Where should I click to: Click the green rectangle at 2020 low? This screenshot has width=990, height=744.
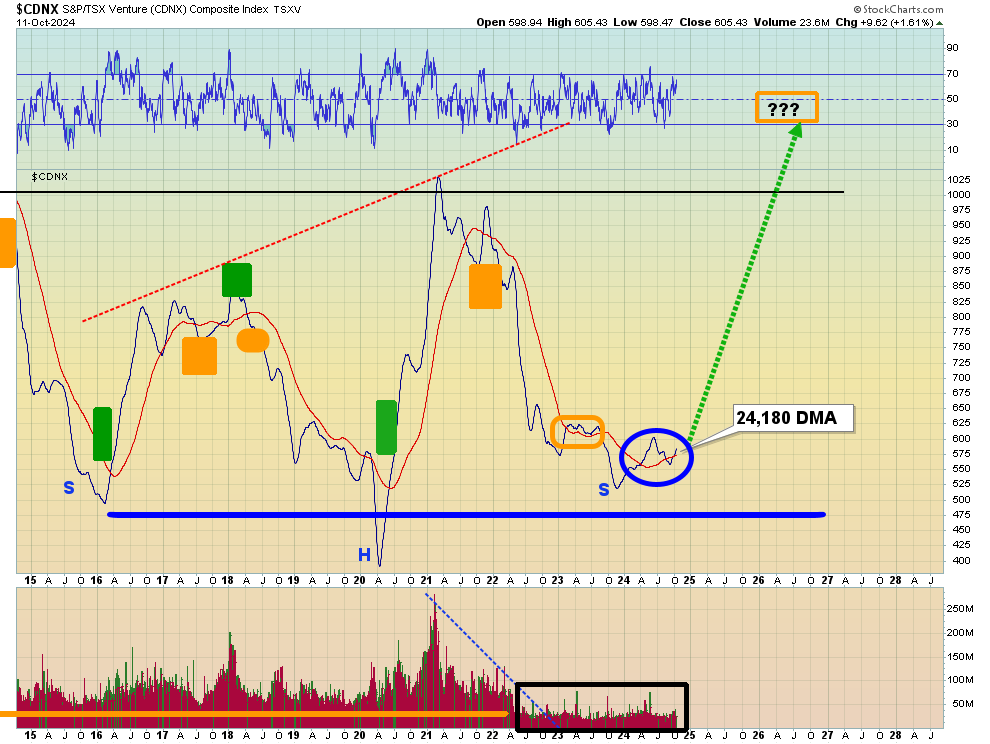[x=386, y=427]
